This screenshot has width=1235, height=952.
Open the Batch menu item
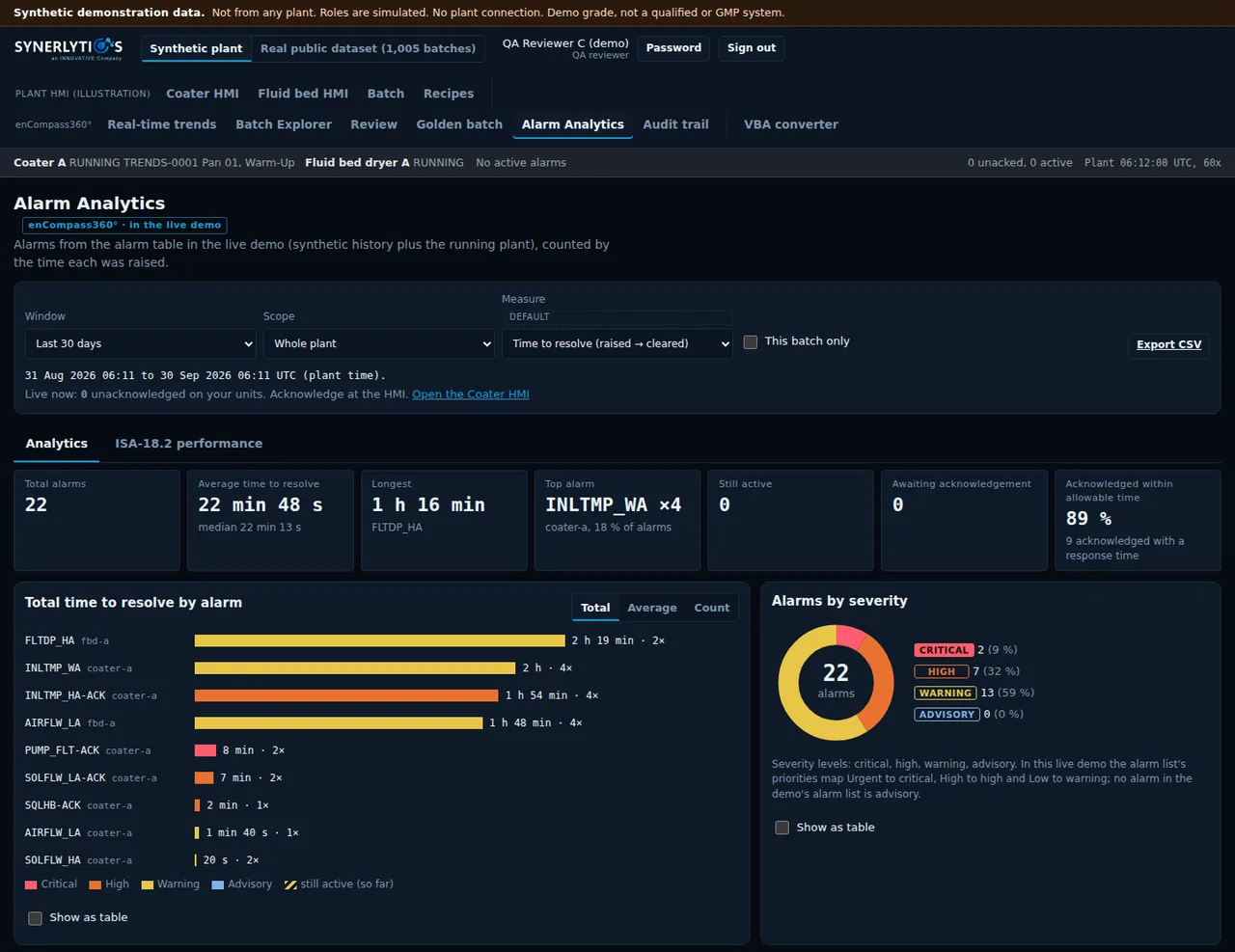(x=386, y=94)
